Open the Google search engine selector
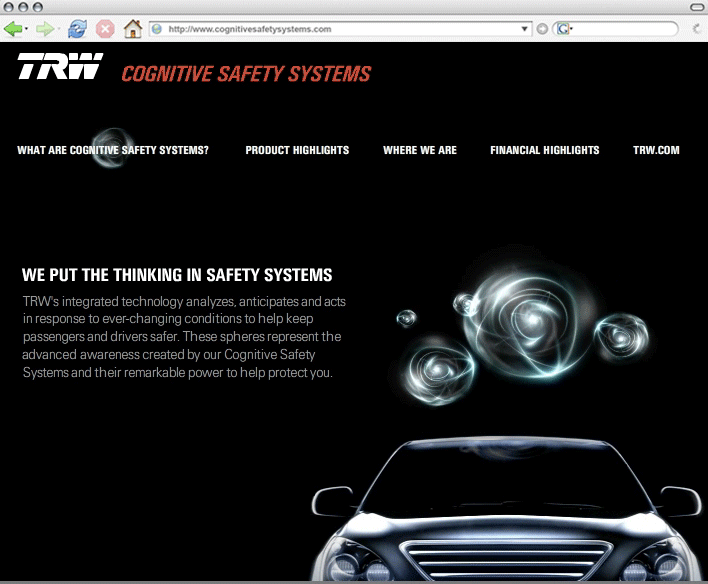The height and width of the screenshot is (584, 708). pos(564,29)
